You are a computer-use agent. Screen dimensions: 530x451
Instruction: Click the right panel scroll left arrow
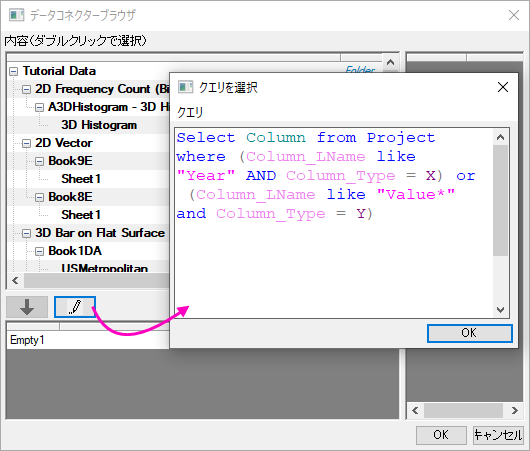click(x=415, y=410)
